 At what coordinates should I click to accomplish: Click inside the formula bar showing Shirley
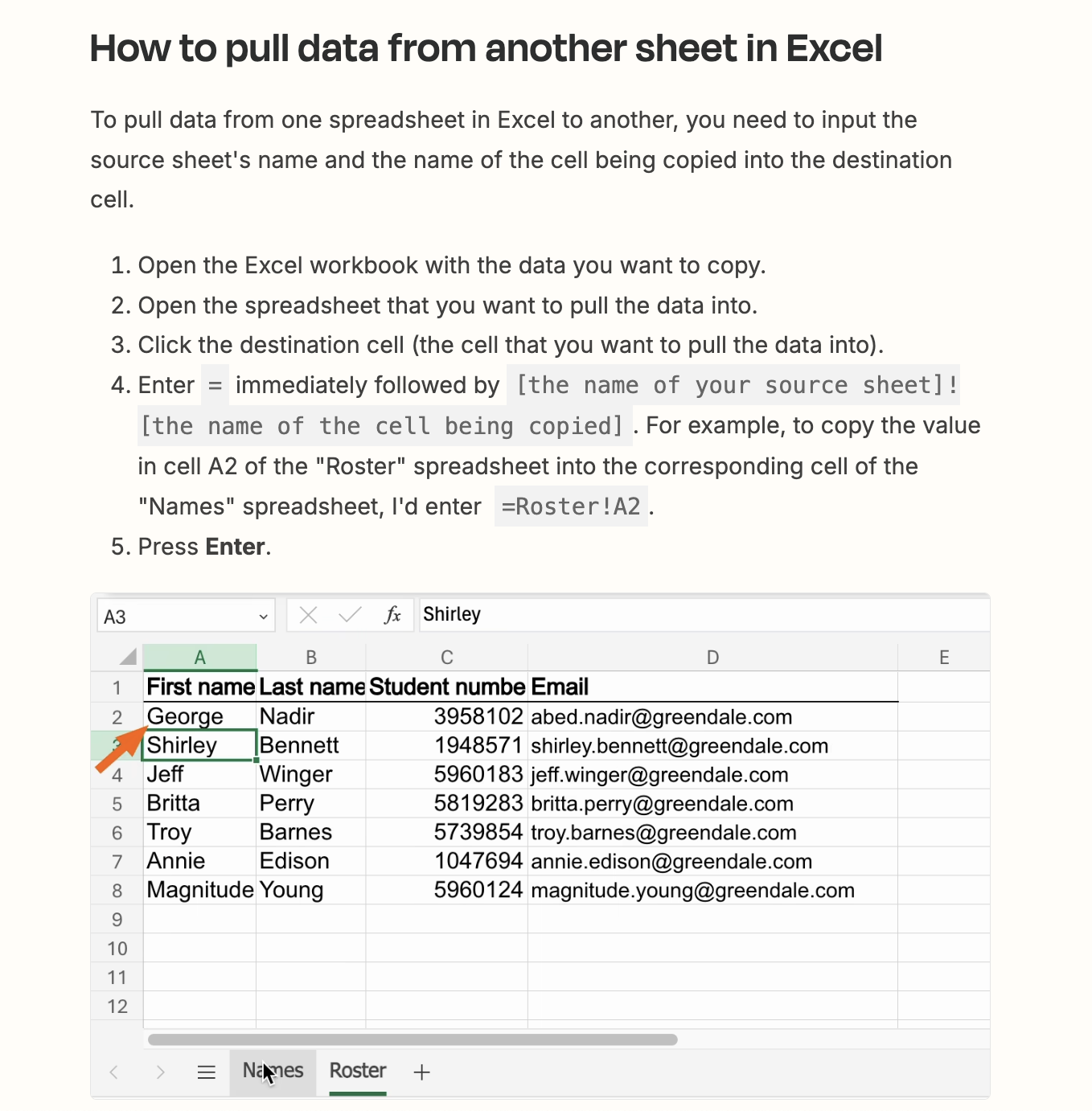tap(700, 615)
